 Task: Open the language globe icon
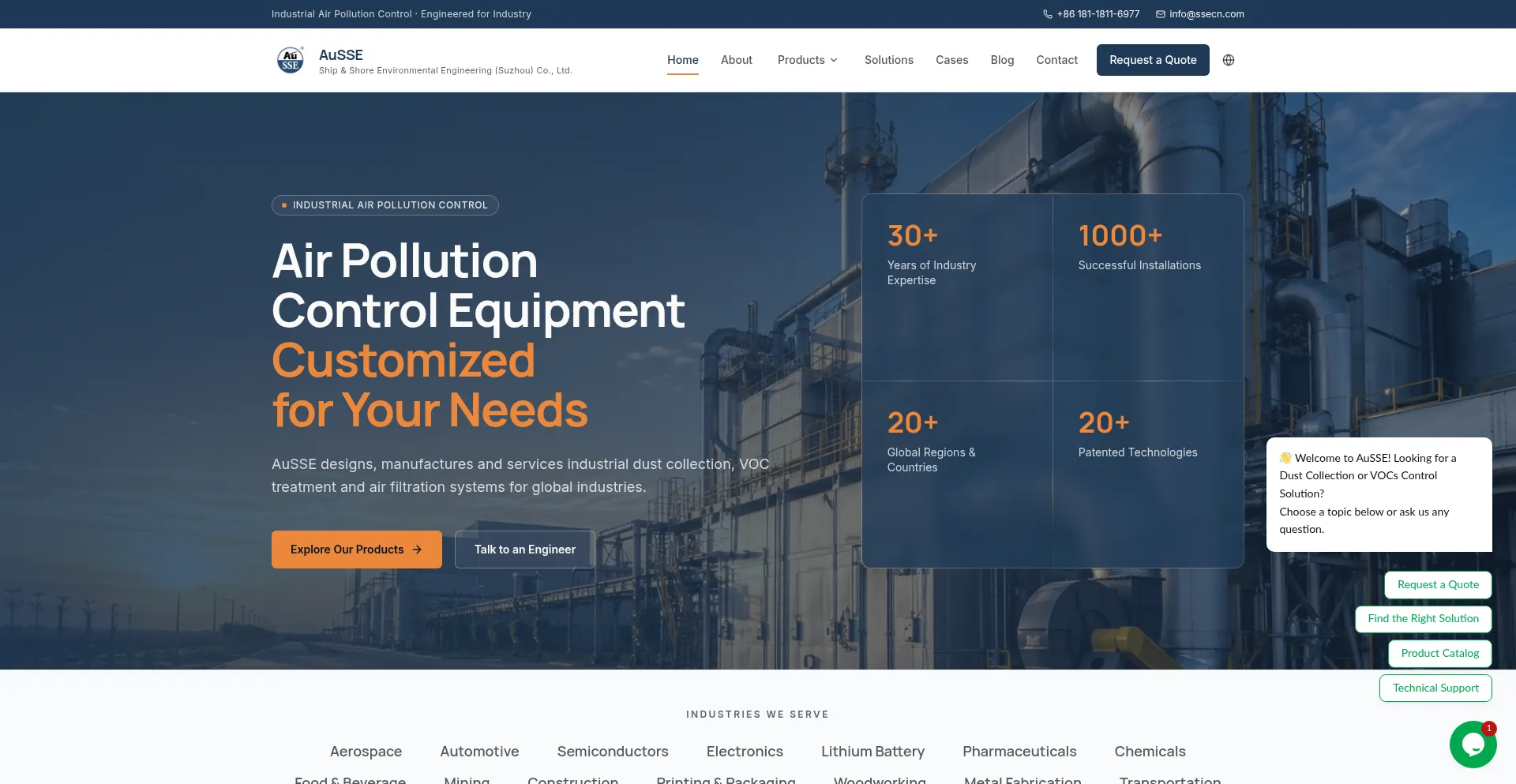point(1229,60)
